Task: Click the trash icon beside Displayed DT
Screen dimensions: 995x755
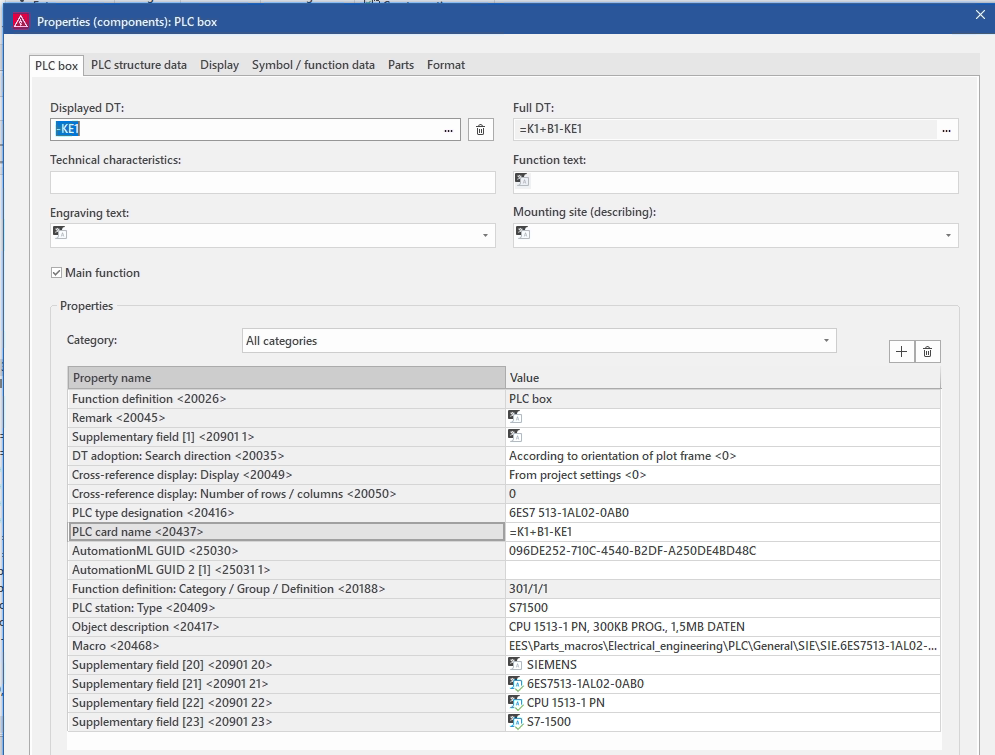Action: pyautogui.click(x=480, y=130)
